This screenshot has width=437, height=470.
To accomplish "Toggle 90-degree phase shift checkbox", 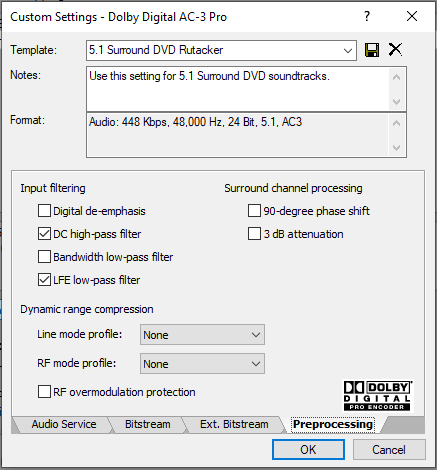I will click(x=254, y=211).
